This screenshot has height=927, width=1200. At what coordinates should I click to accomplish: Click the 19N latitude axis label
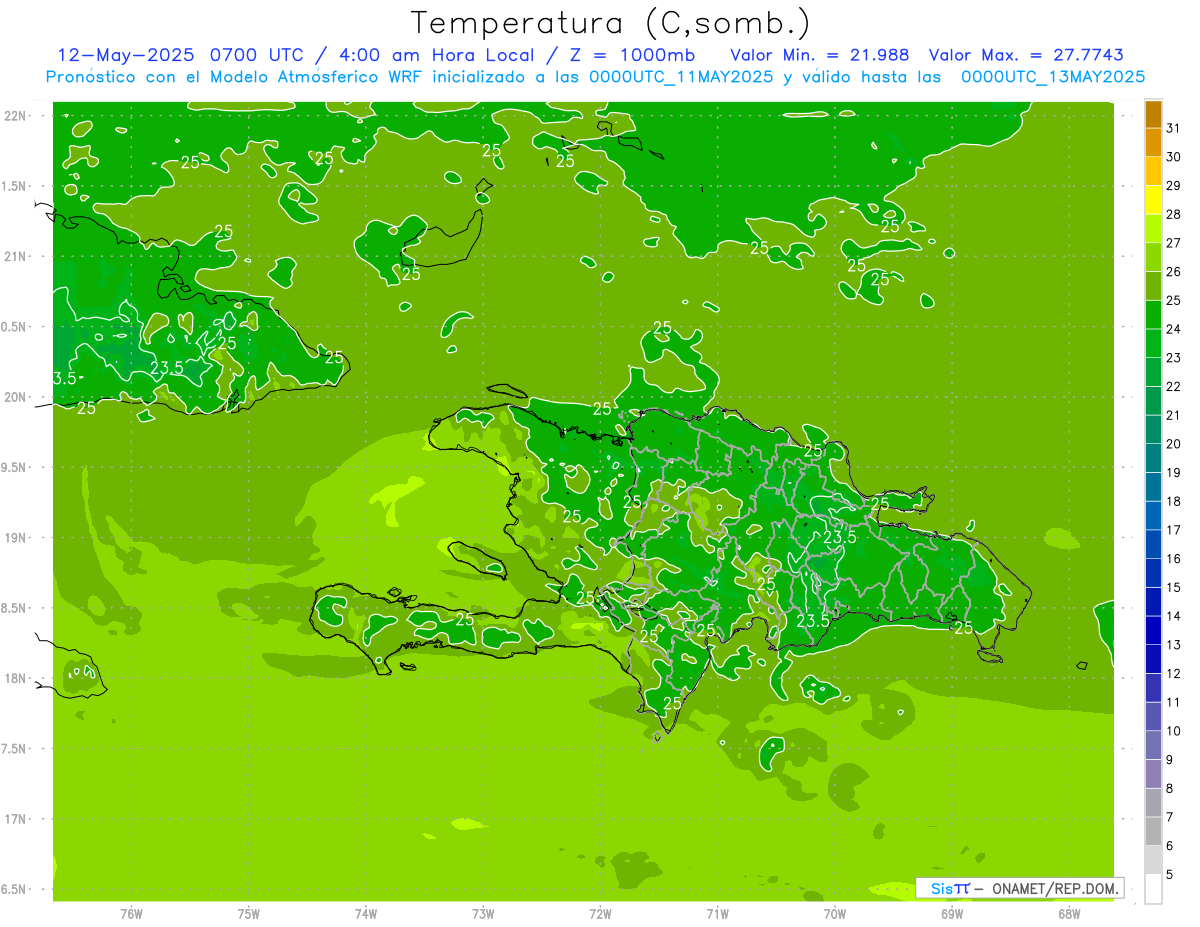coord(17,538)
